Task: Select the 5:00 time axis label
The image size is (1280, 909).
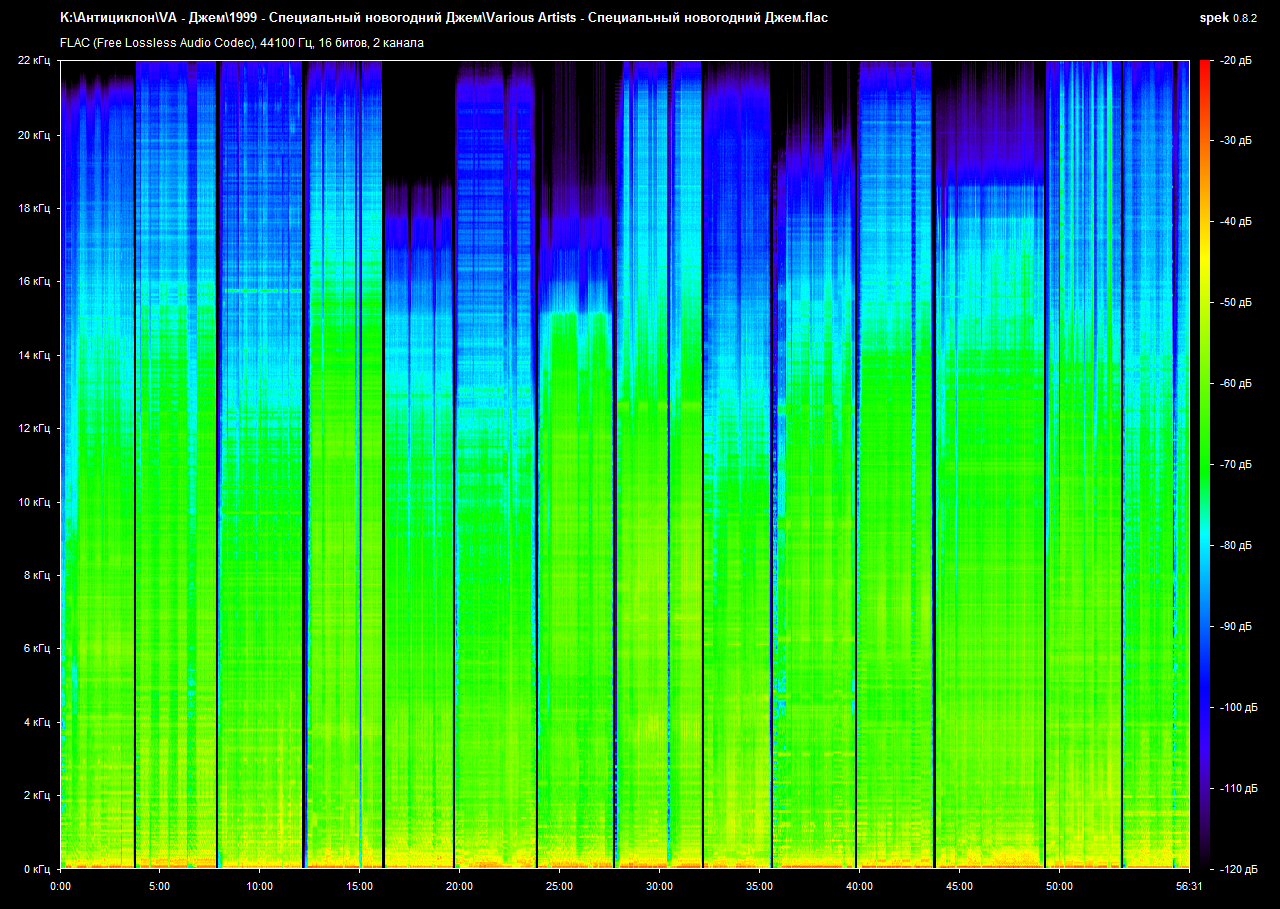Action: click(x=160, y=886)
